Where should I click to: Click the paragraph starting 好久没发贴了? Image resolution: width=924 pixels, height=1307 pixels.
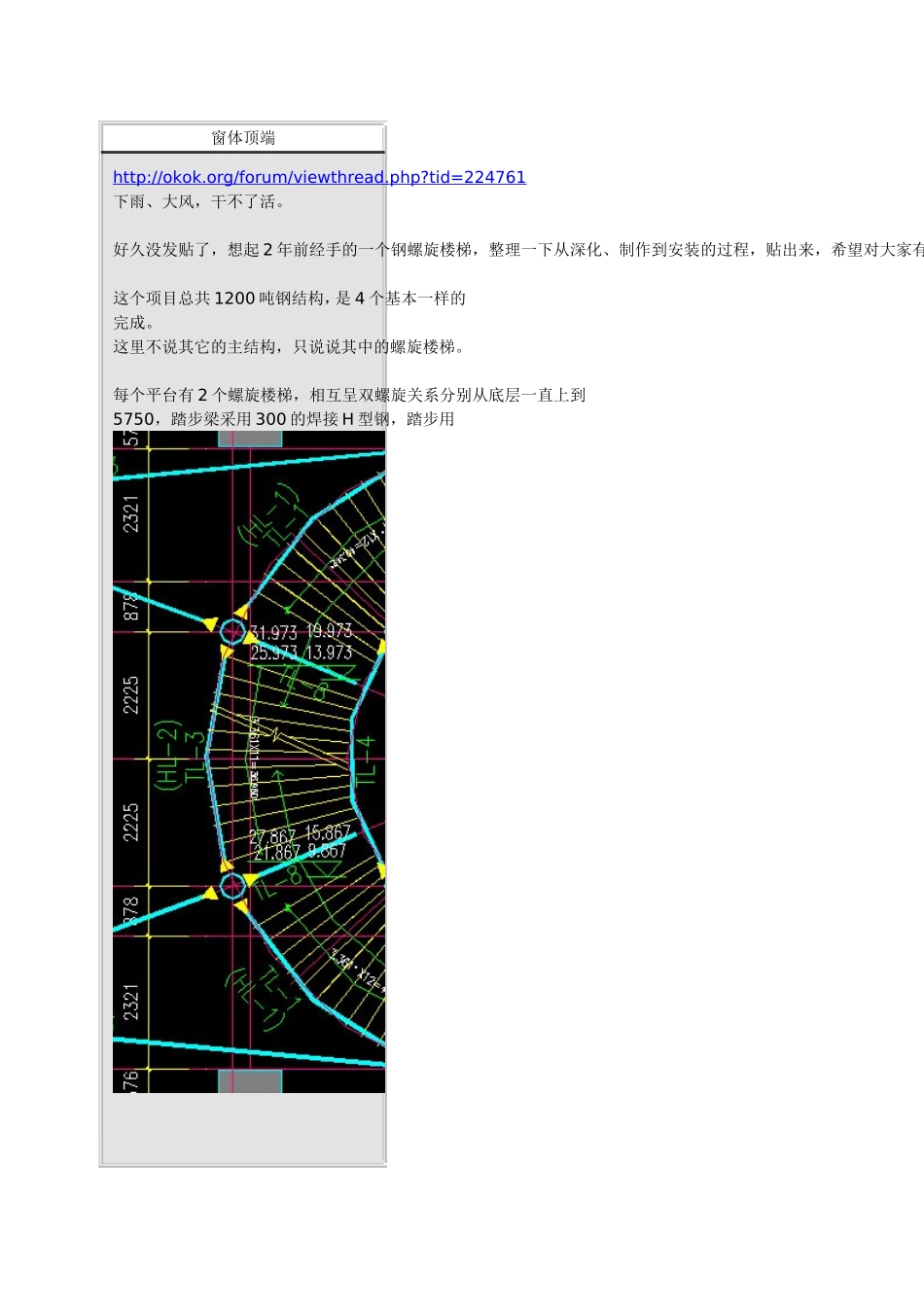(518, 250)
